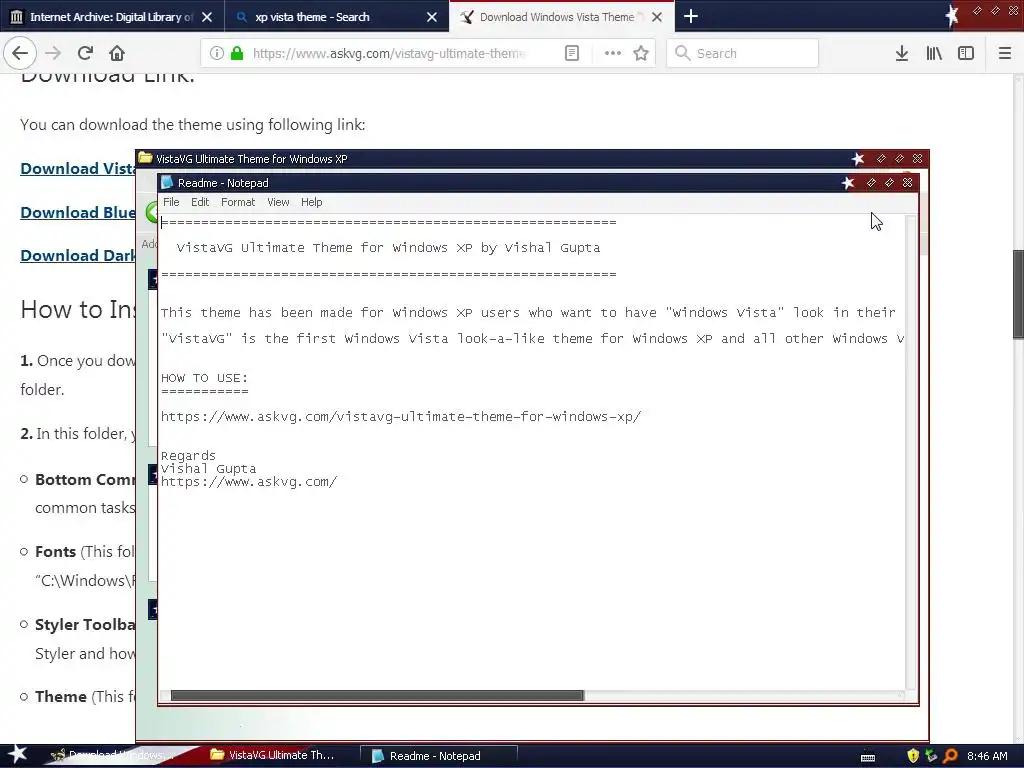Screen dimensions: 1024x768
Task: Click the askvg.com vistavg URL line in Notepad
Action: pos(401,417)
